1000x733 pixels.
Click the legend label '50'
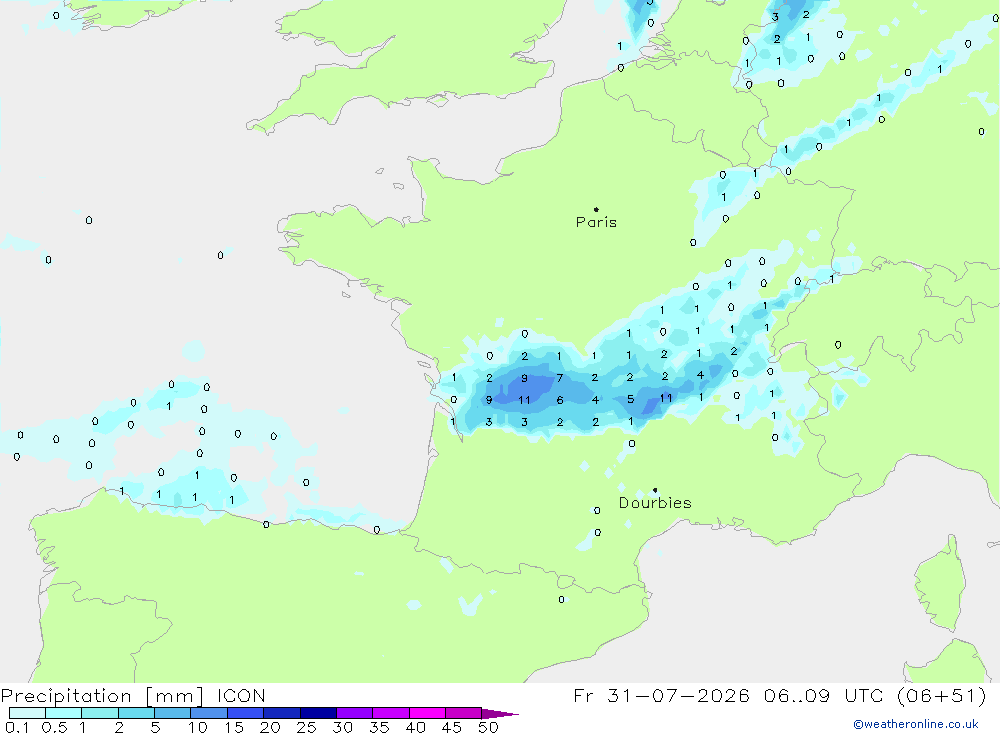[x=488, y=727]
